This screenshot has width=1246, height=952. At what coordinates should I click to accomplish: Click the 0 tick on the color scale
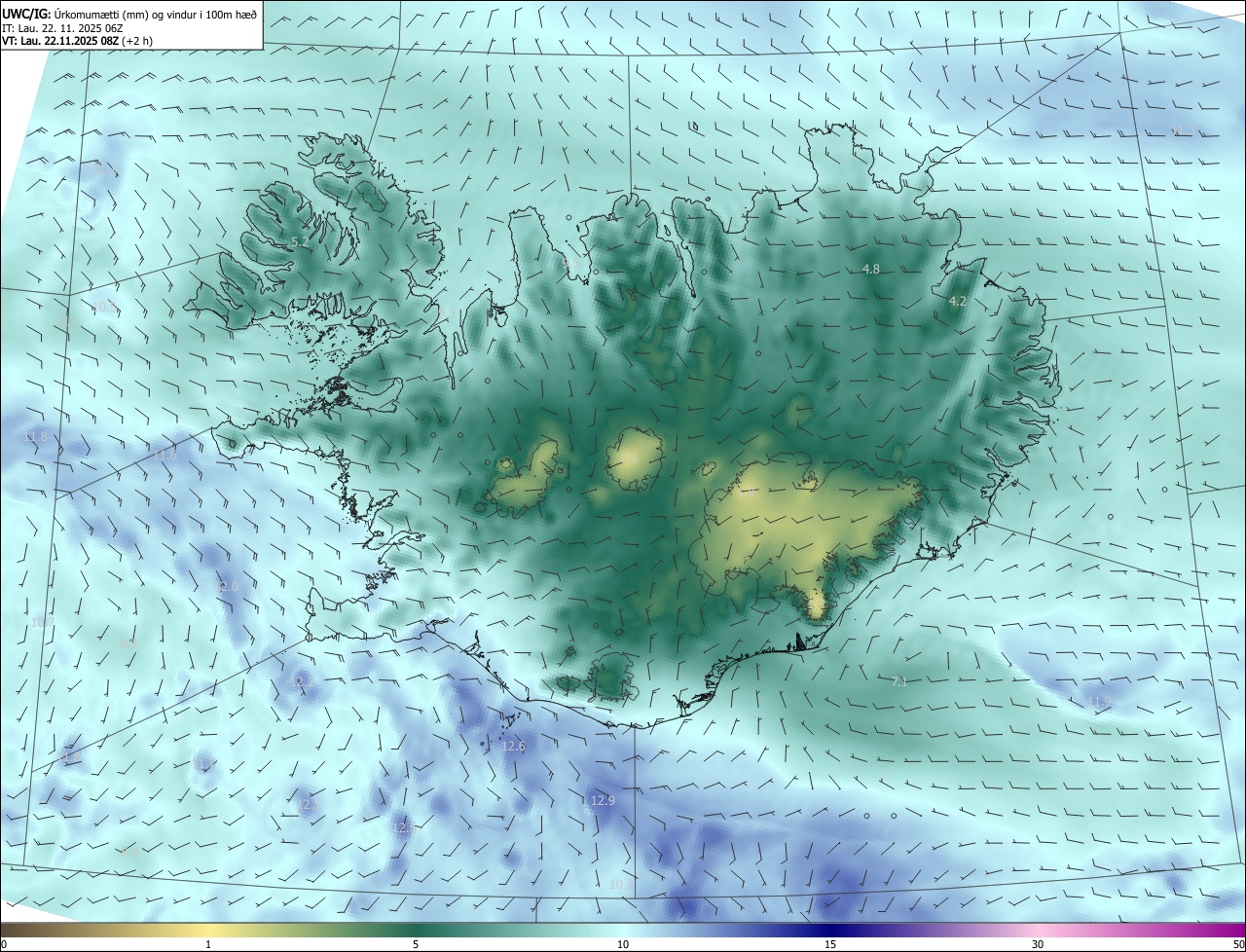[4, 944]
